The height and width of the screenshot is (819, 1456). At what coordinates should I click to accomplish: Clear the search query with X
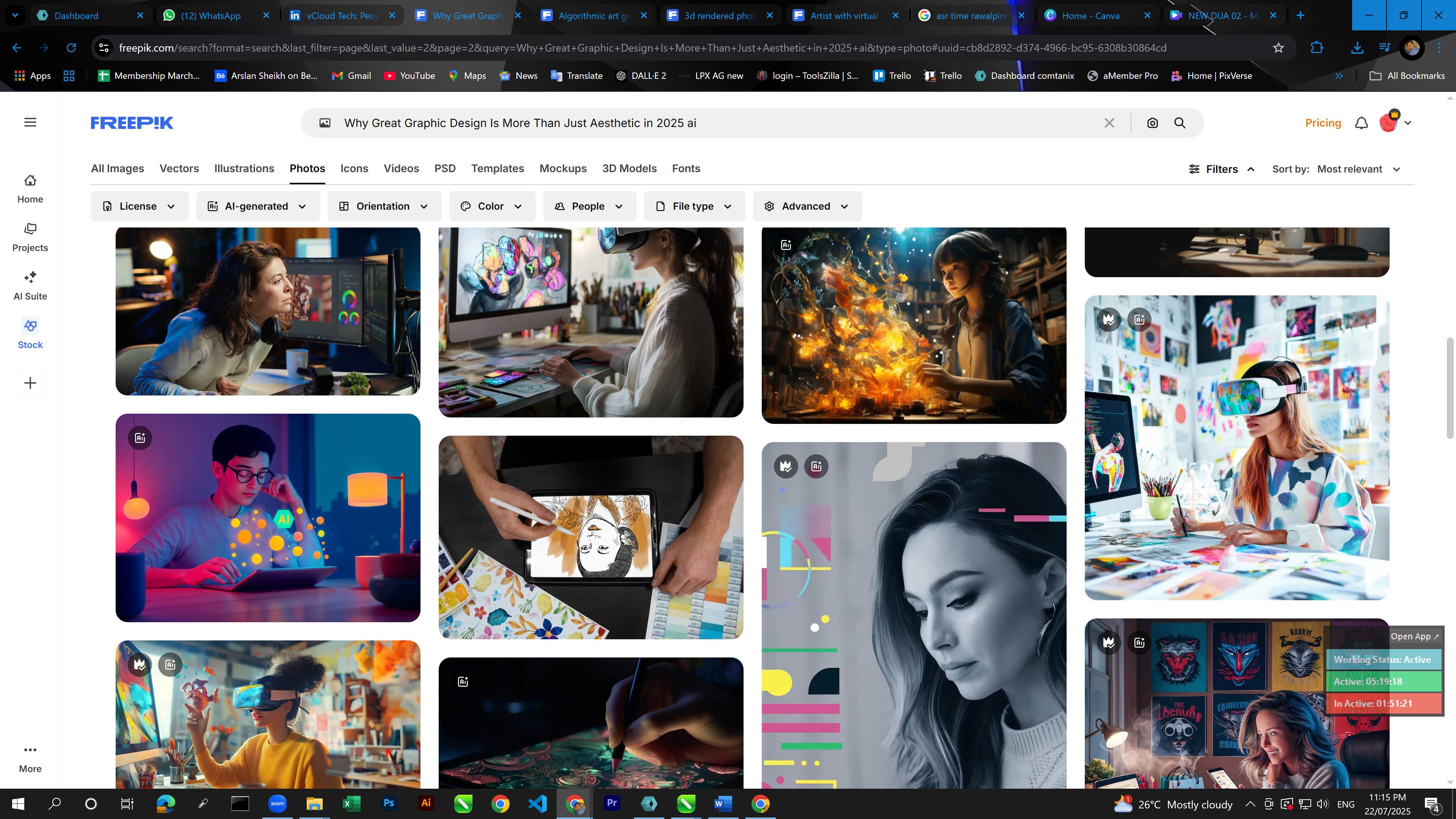coord(1109,122)
